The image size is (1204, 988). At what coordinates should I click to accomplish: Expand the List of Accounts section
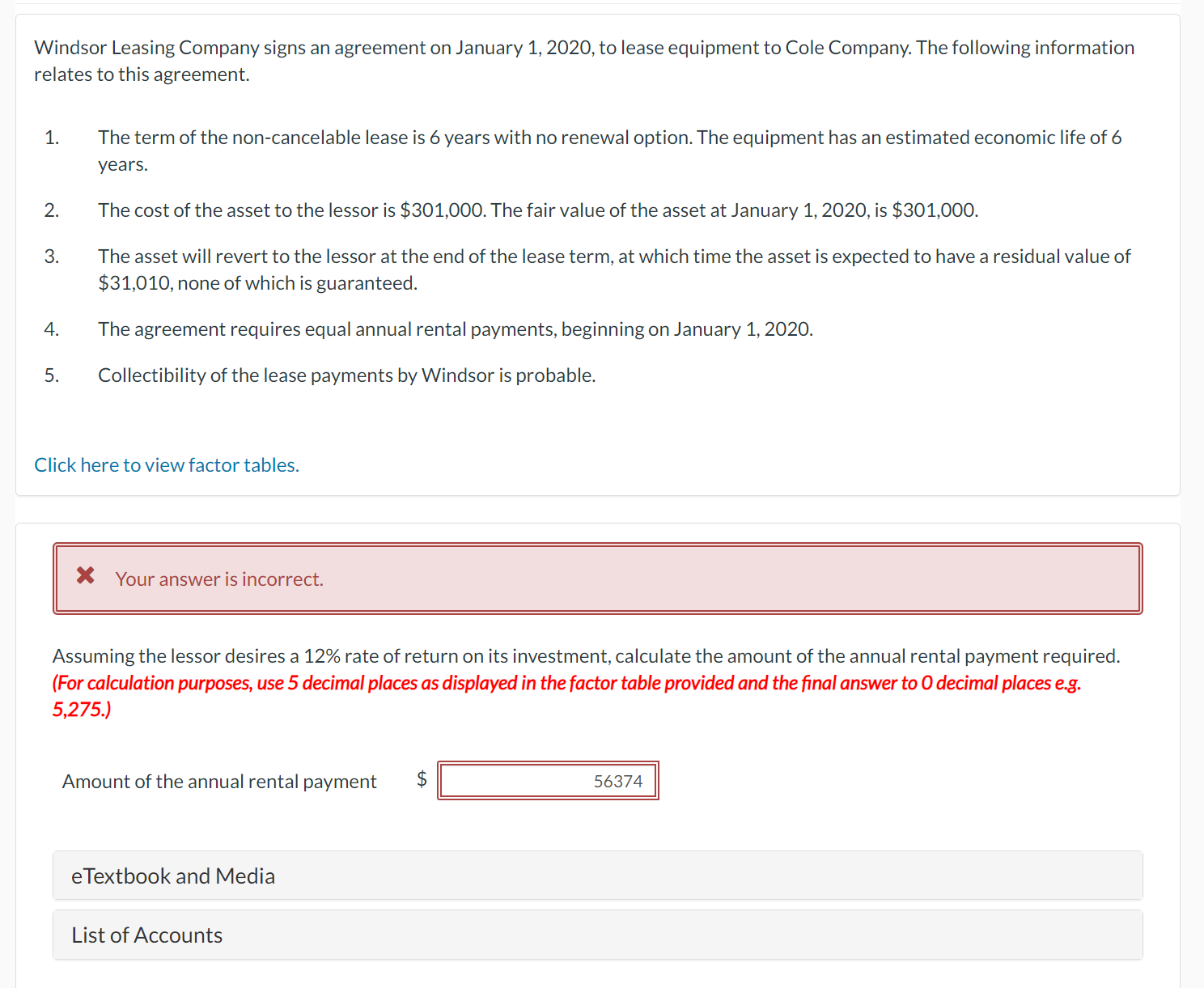click(597, 935)
